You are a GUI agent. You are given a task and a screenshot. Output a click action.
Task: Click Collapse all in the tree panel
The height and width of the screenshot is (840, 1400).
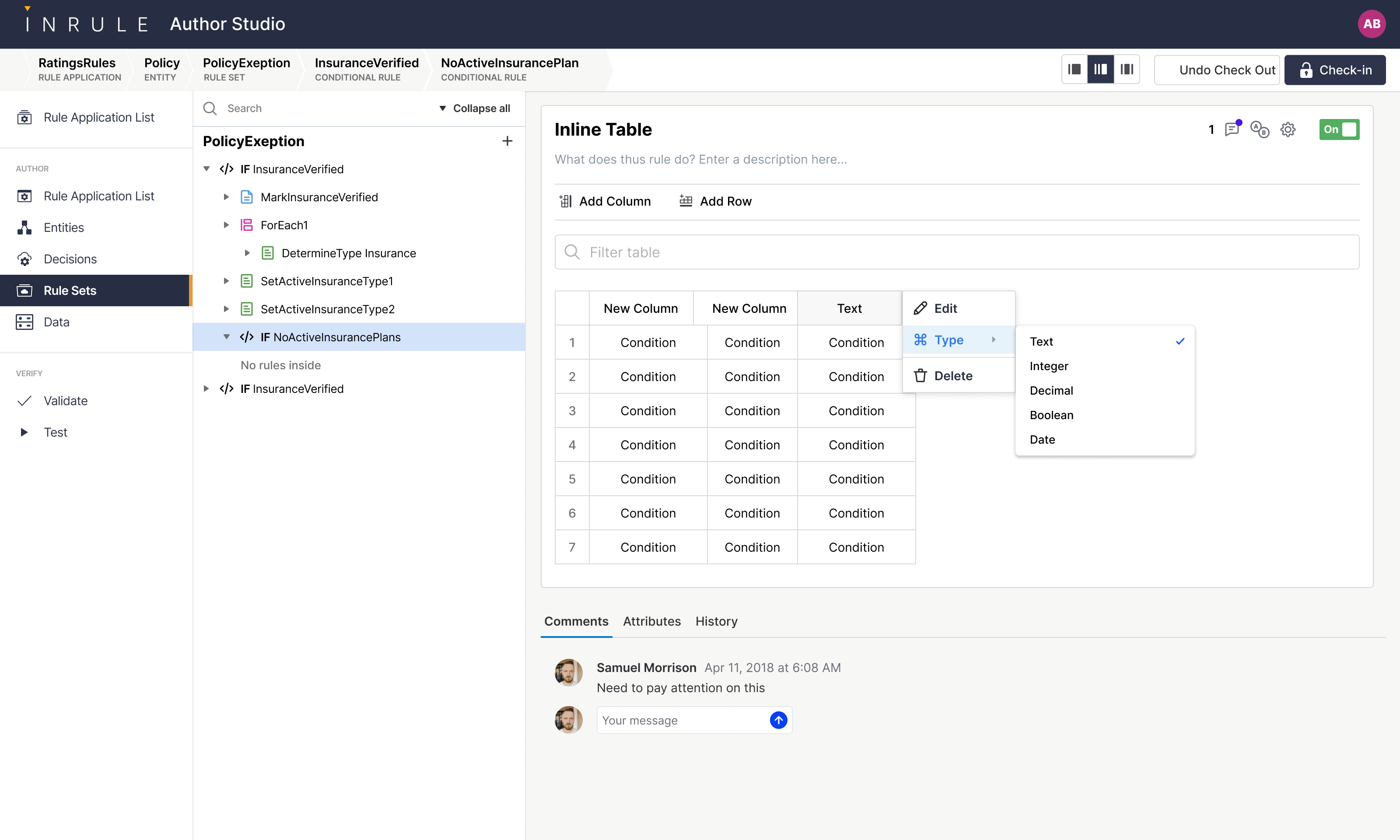click(474, 108)
